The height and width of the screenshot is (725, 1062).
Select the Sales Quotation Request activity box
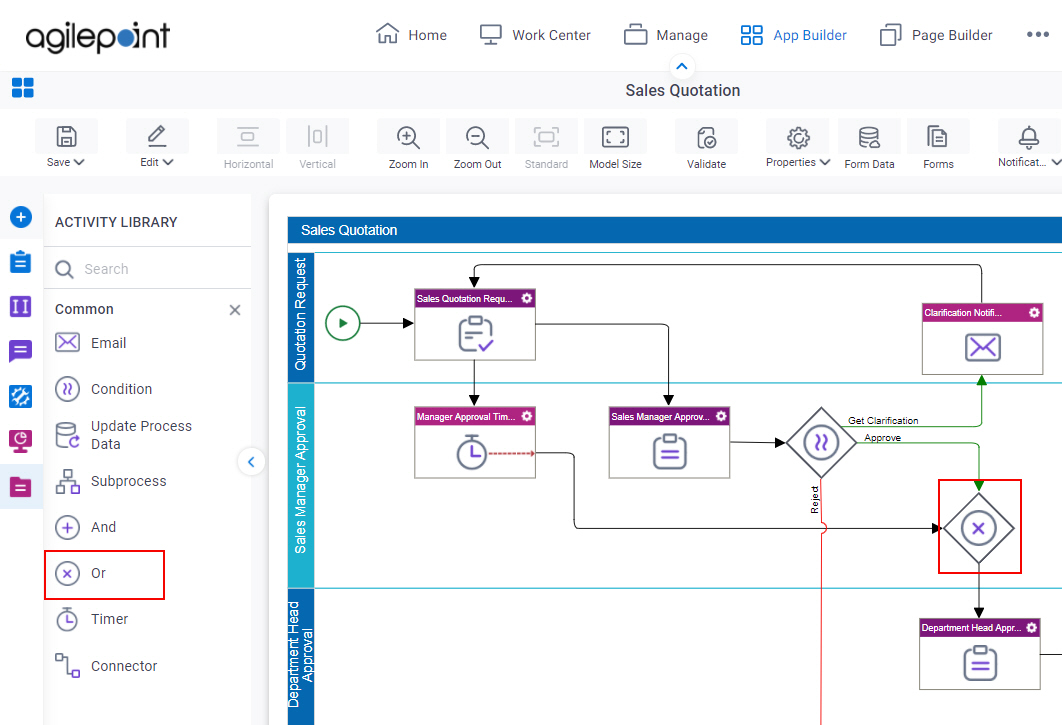click(x=475, y=325)
